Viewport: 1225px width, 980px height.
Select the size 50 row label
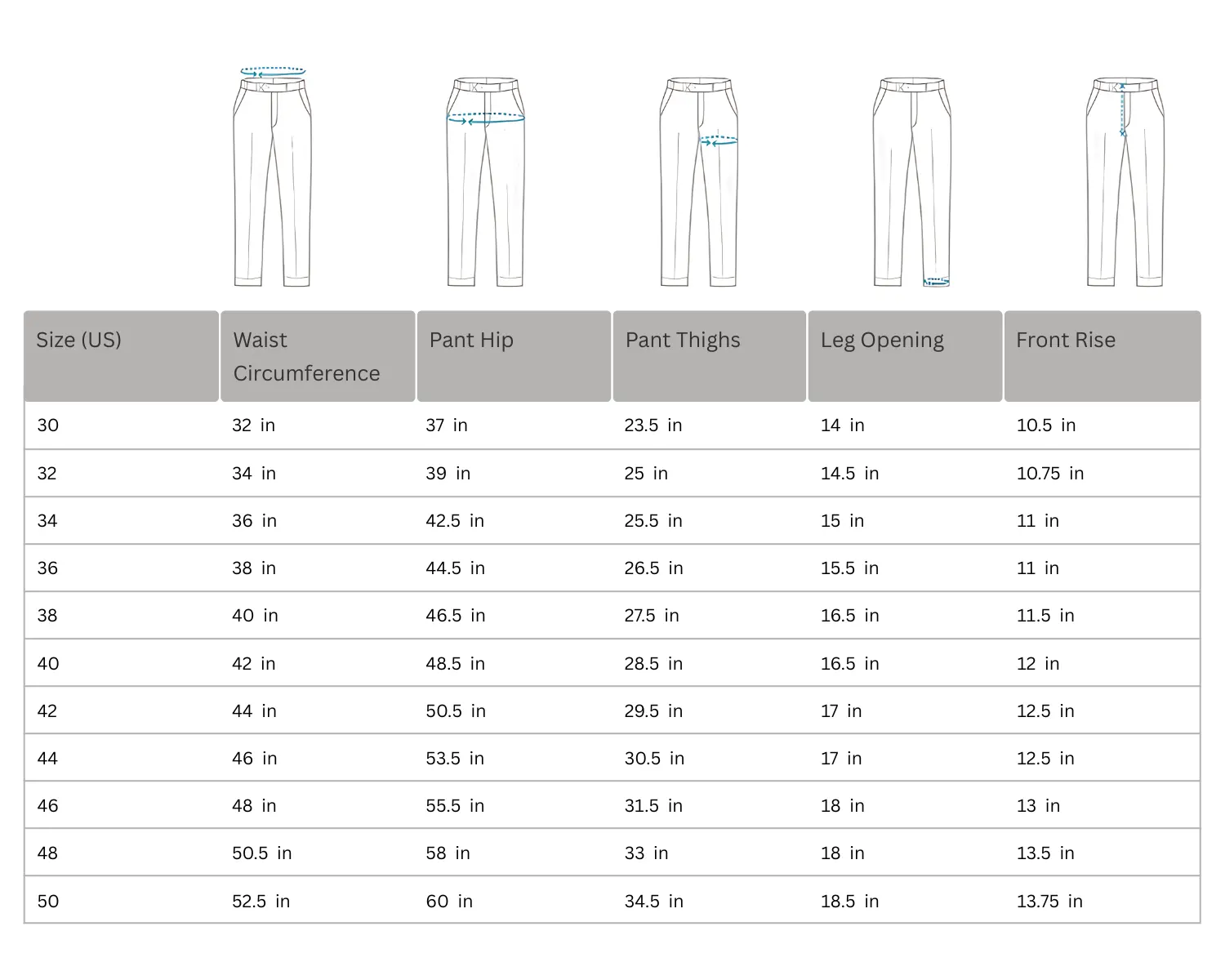coord(48,902)
